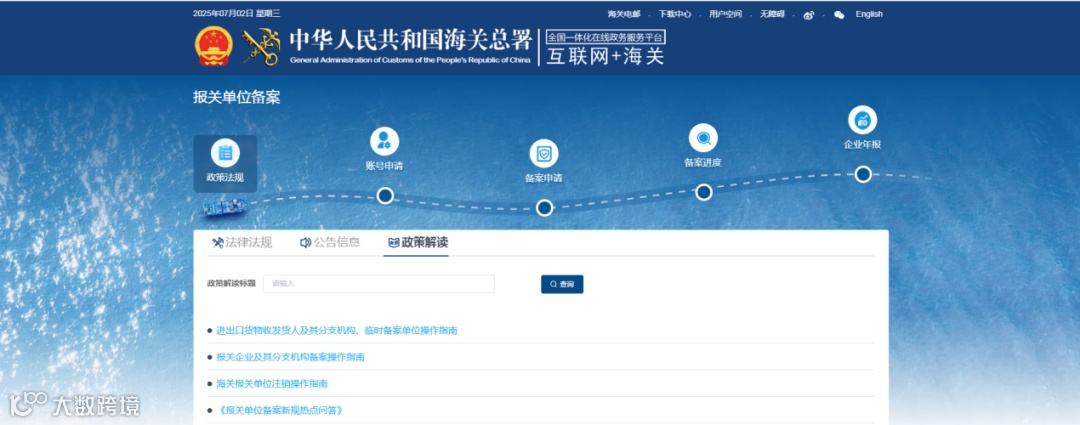Switch site language to English
This screenshot has width=1080, height=425.
[869, 14]
